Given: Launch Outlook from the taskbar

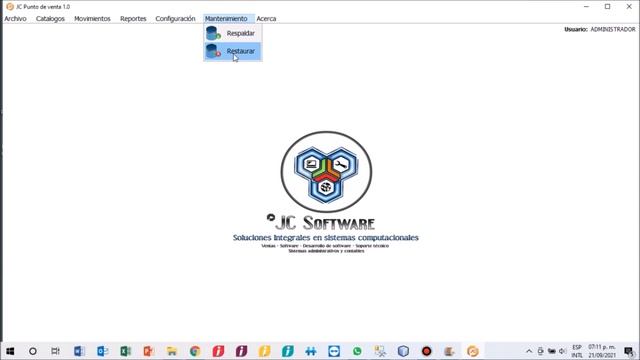Looking at the screenshot, I should point(102,351).
